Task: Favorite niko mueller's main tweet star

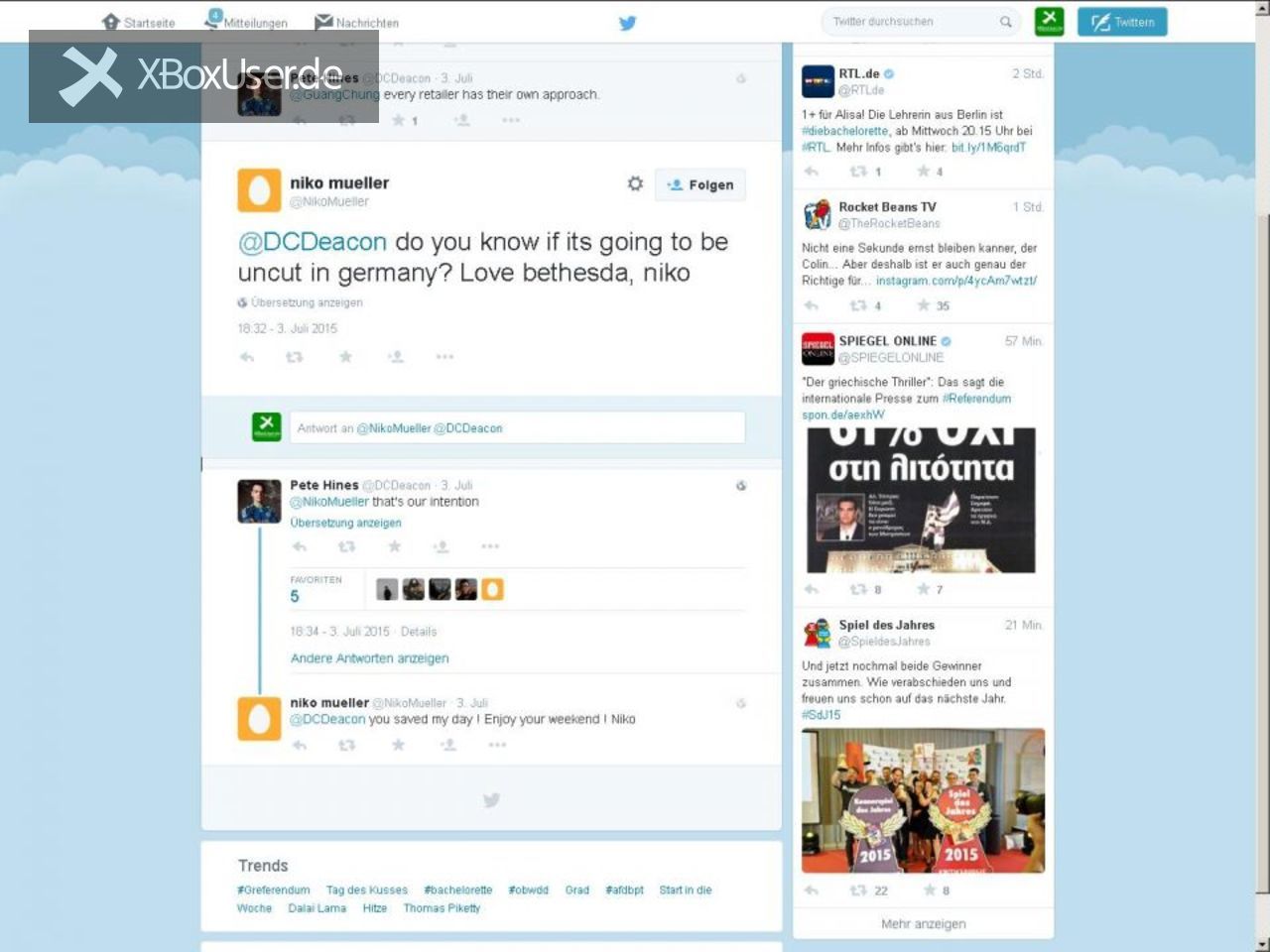Action: [x=345, y=357]
